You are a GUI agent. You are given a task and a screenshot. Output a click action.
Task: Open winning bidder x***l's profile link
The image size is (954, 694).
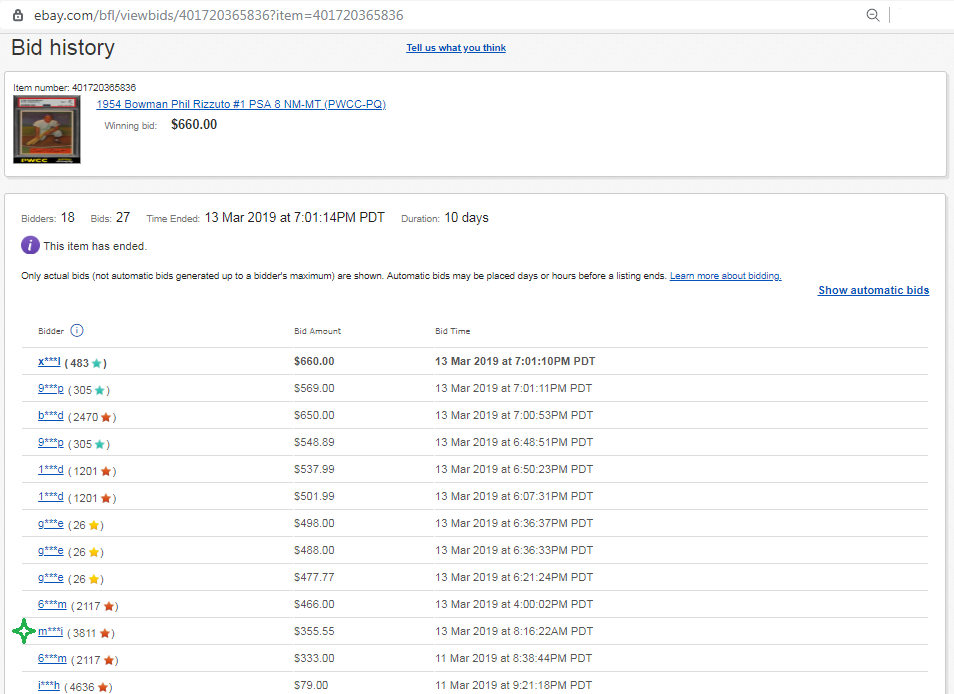click(x=49, y=361)
